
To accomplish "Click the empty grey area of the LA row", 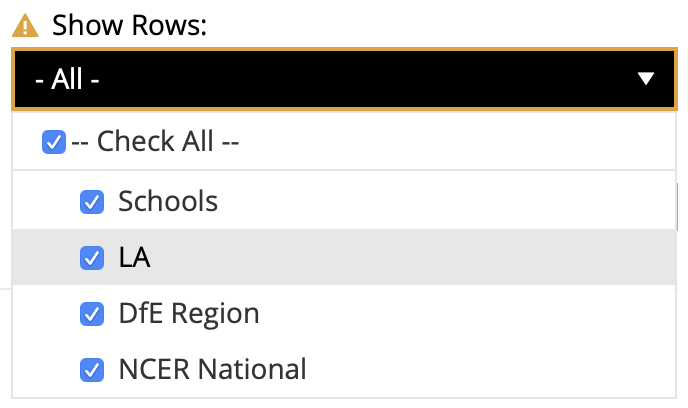I will point(412,257).
